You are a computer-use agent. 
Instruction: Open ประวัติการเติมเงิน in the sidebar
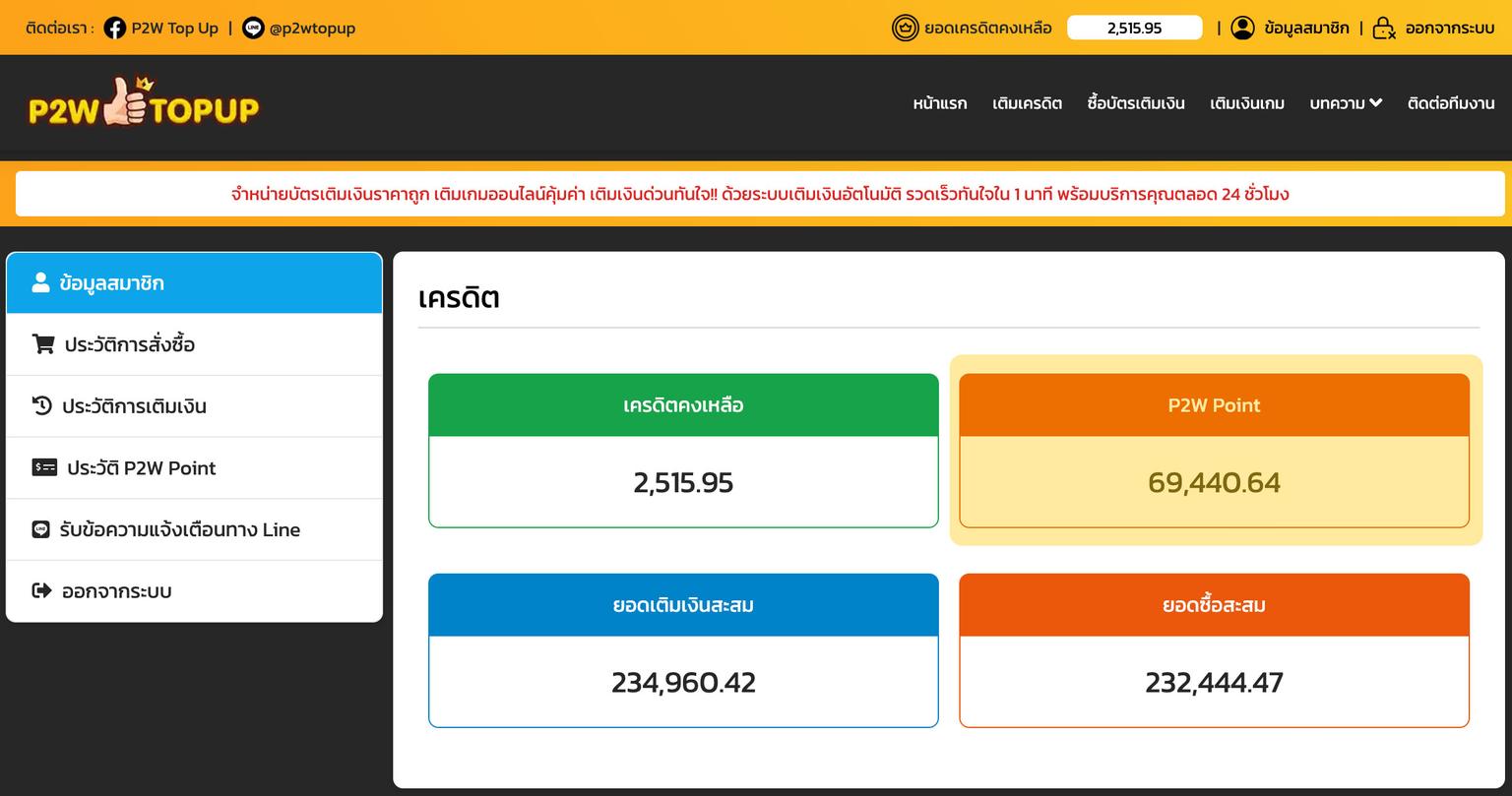[194, 406]
